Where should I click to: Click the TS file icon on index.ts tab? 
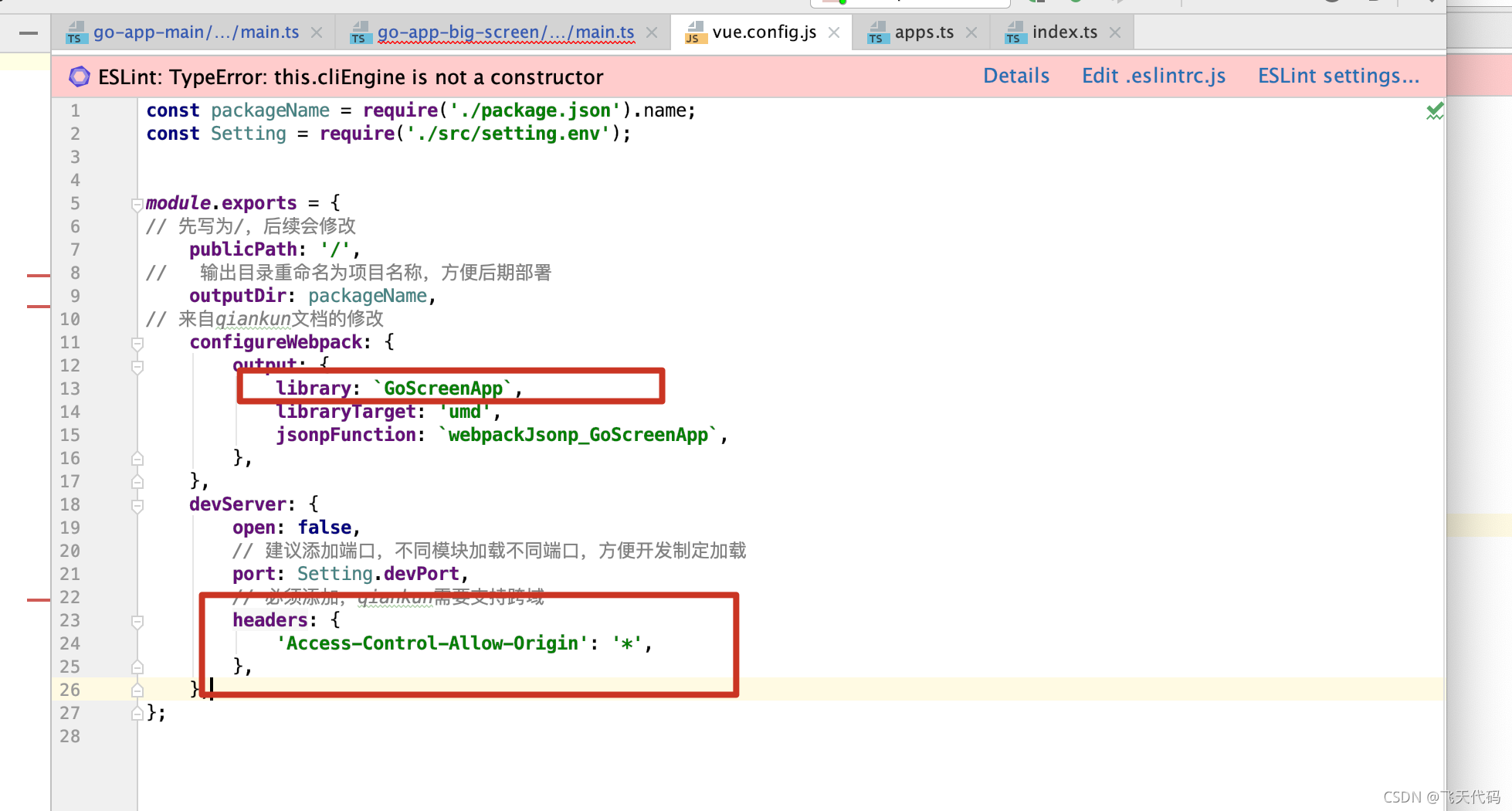pos(1015,32)
